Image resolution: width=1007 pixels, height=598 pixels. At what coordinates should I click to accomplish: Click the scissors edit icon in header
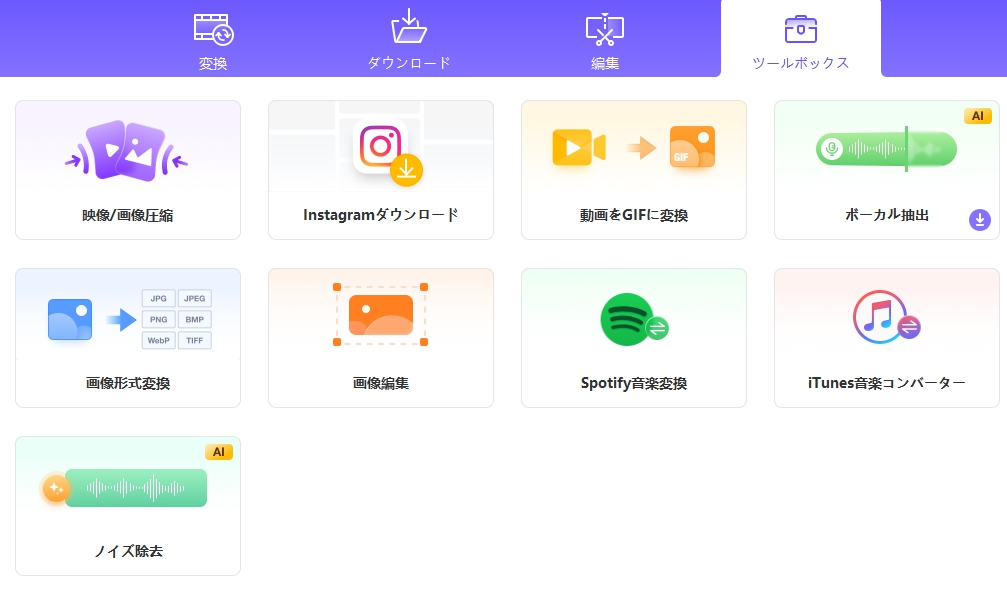click(605, 30)
